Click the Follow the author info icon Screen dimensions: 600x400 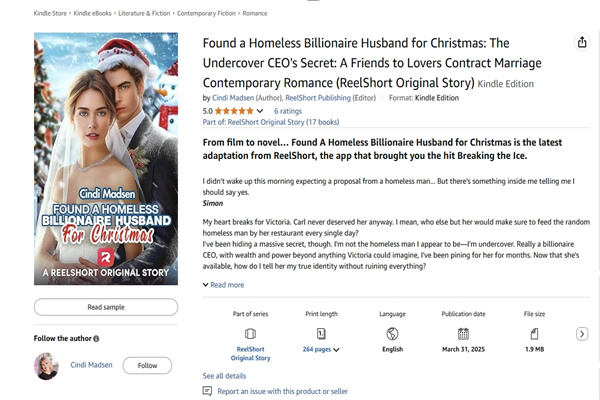[97, 339]
